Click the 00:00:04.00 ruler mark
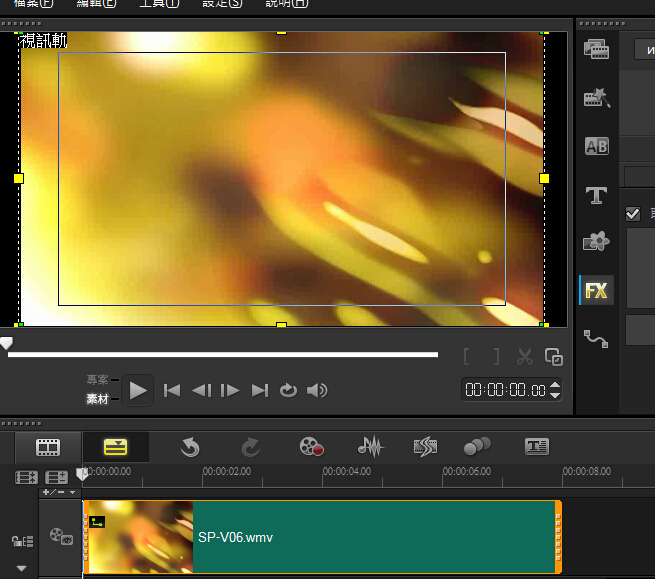655x579 pixels. pos(347,471)
